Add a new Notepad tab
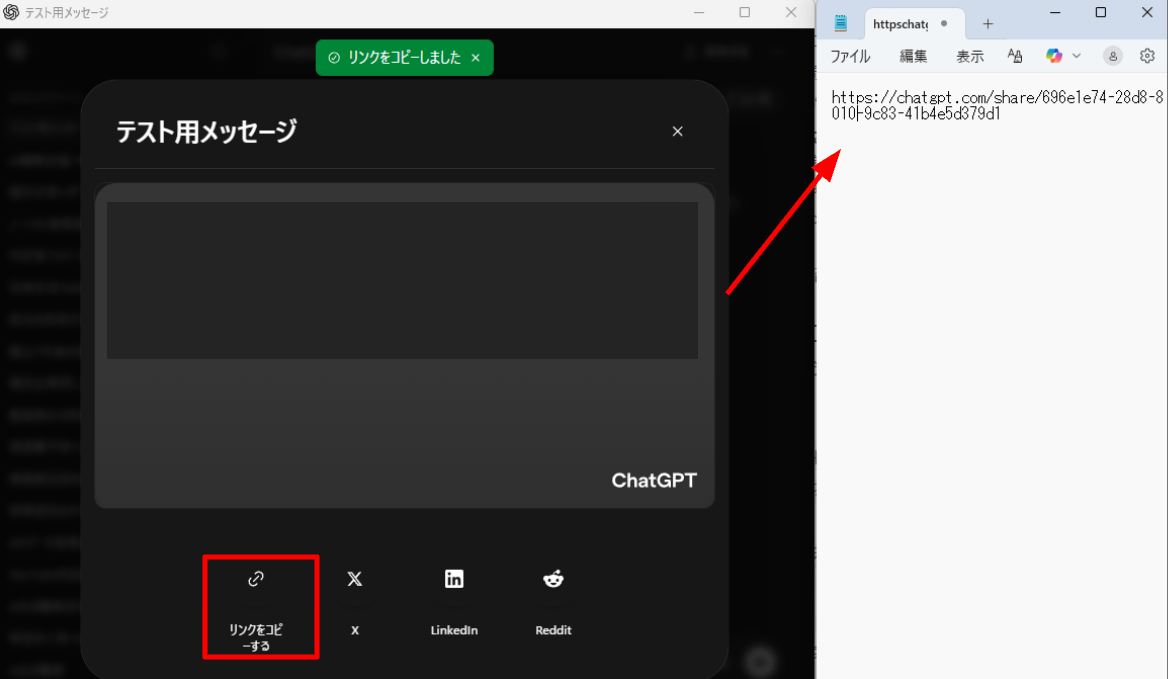This screenshot has height=679, width=1168. 988,24
